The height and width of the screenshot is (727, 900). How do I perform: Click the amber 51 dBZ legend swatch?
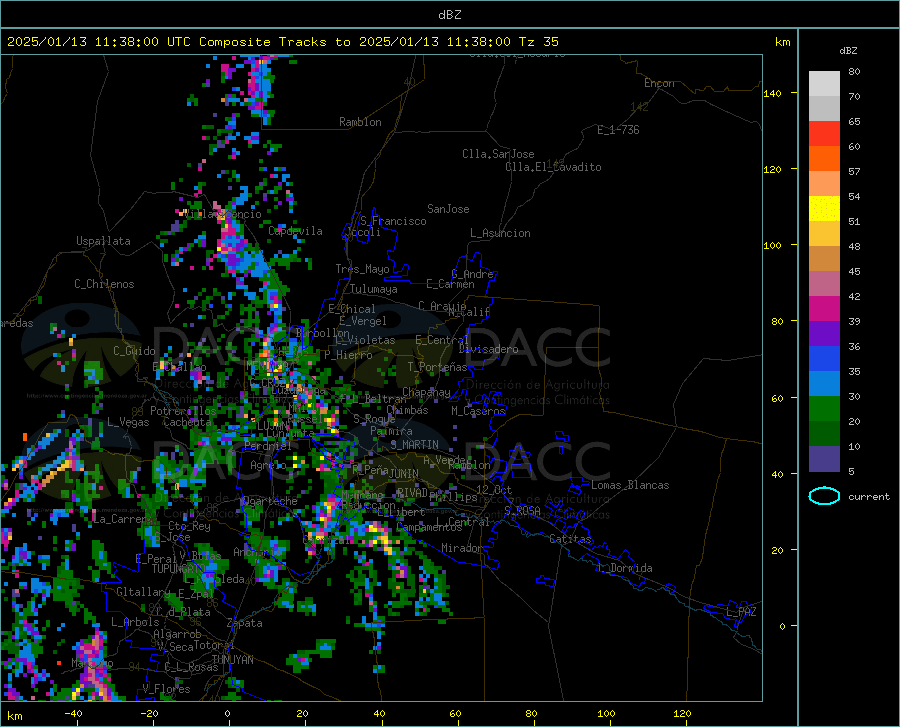(824, 234)
